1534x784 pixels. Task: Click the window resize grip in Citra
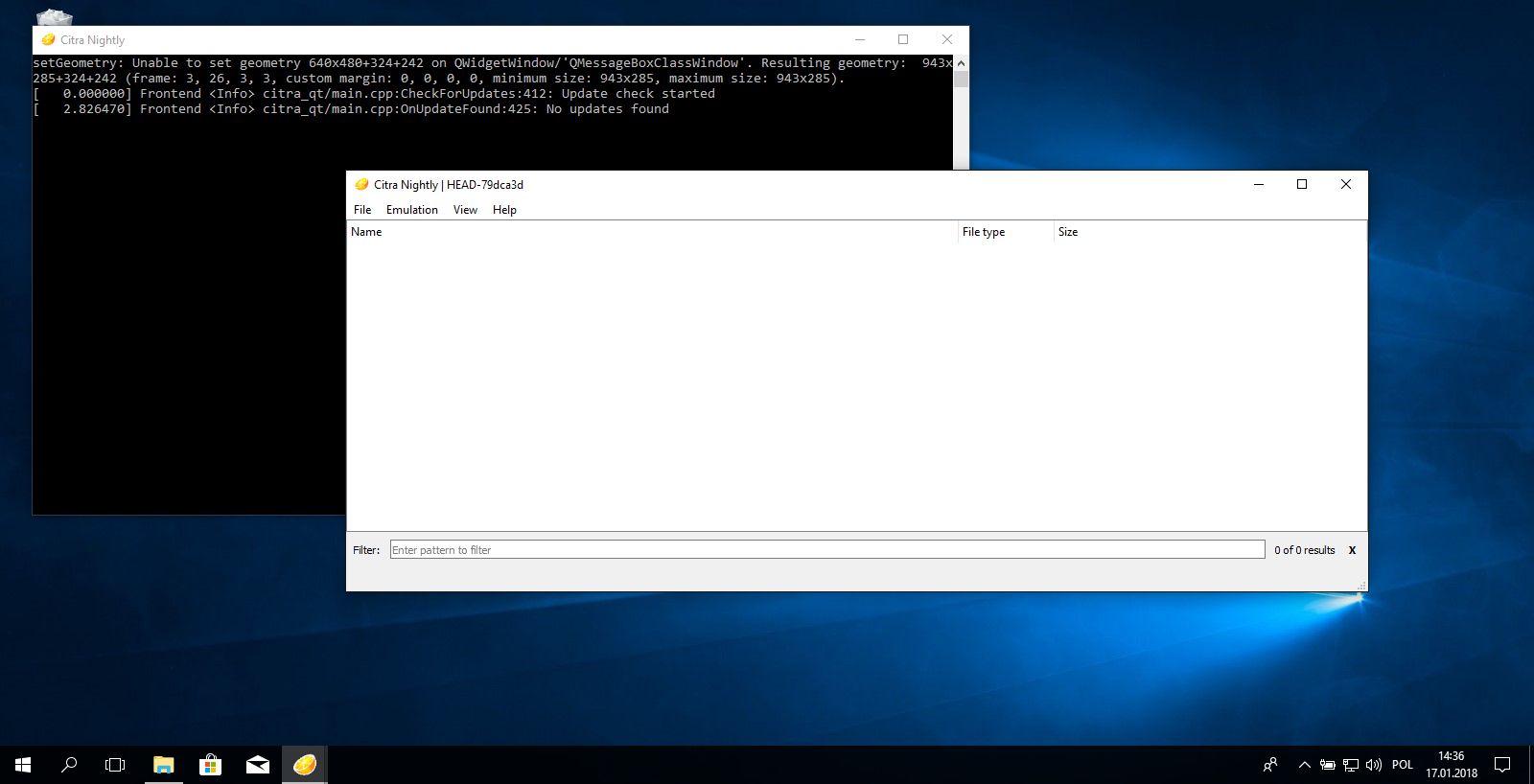tap(1361, 586)
